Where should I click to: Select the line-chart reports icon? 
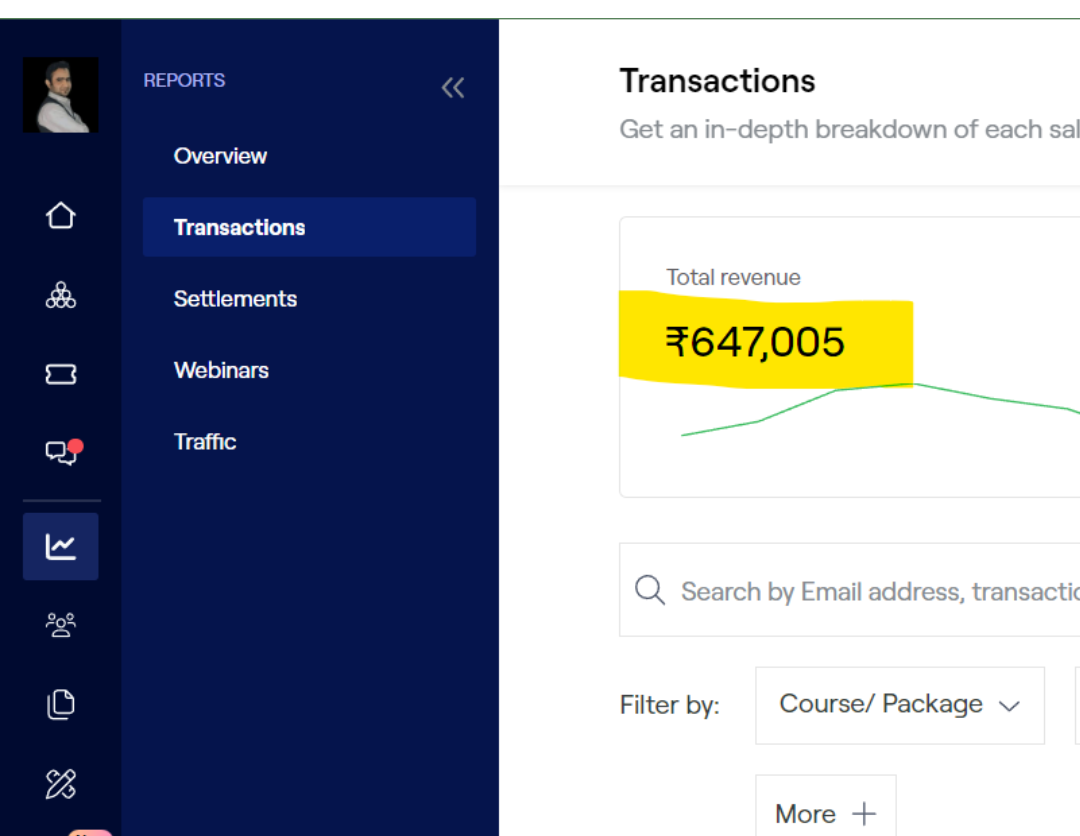[x=61, y=546]
